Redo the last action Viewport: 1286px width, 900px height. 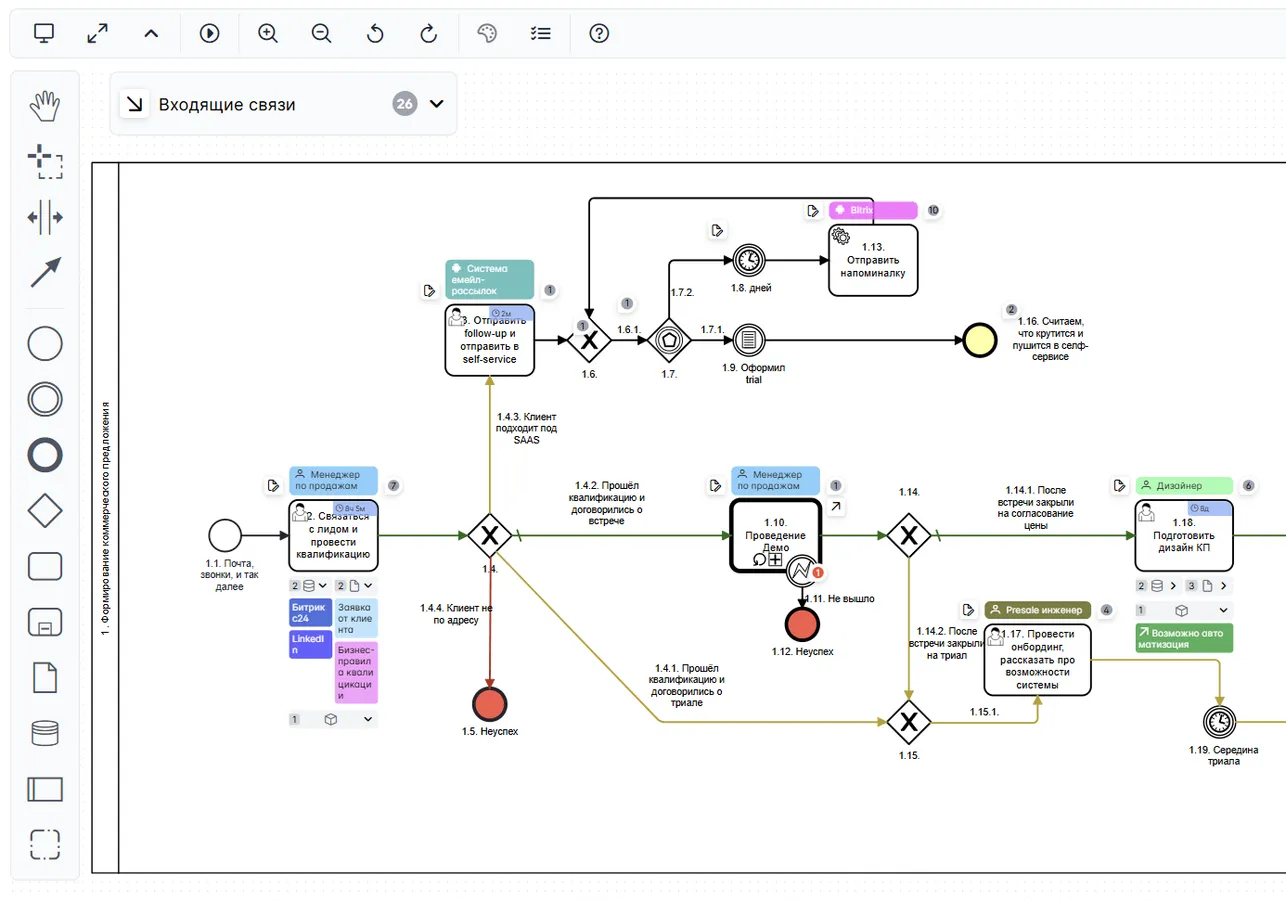tap(428, 33)
